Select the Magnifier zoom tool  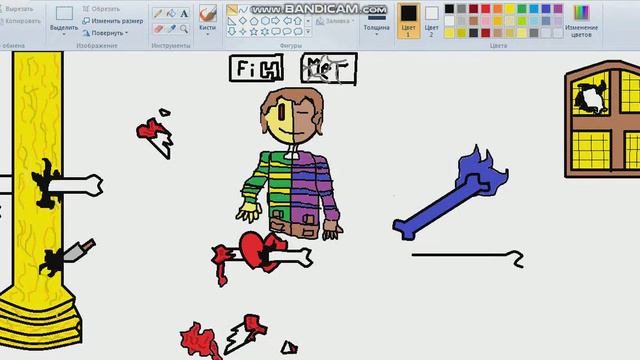[184, 29]
